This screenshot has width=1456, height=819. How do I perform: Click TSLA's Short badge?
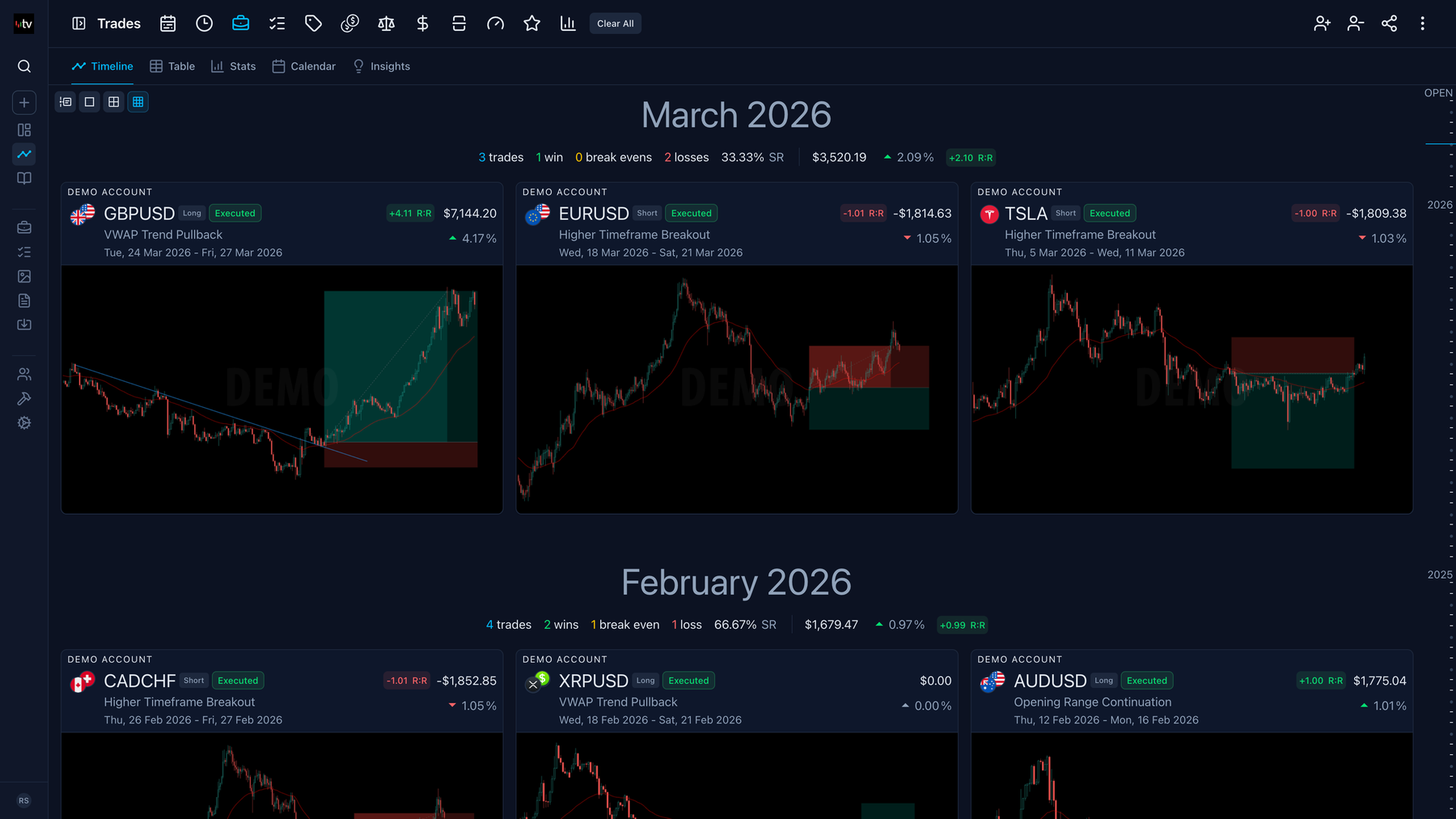(x=1065, y=214)
